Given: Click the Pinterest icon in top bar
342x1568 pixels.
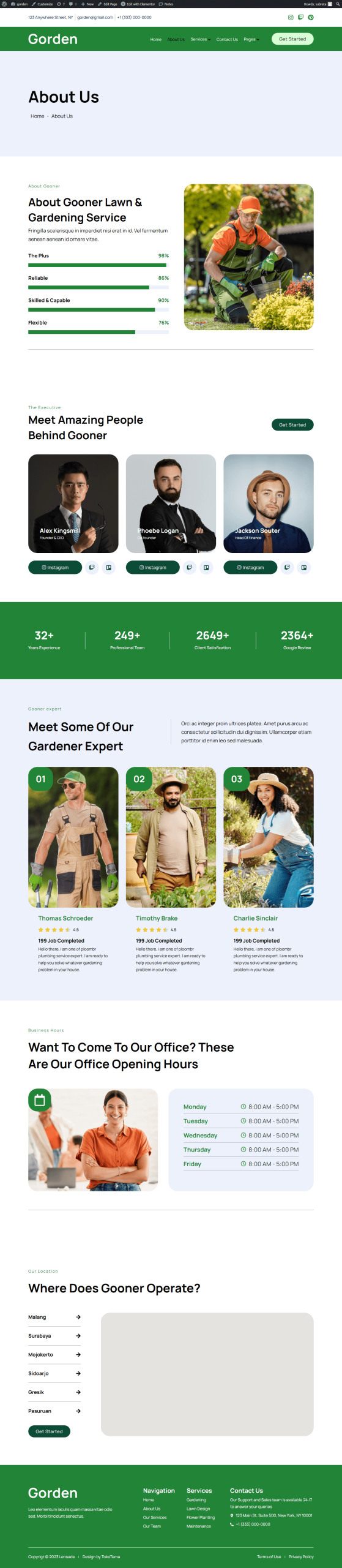Looking at the screenshot, I should 310,17.
